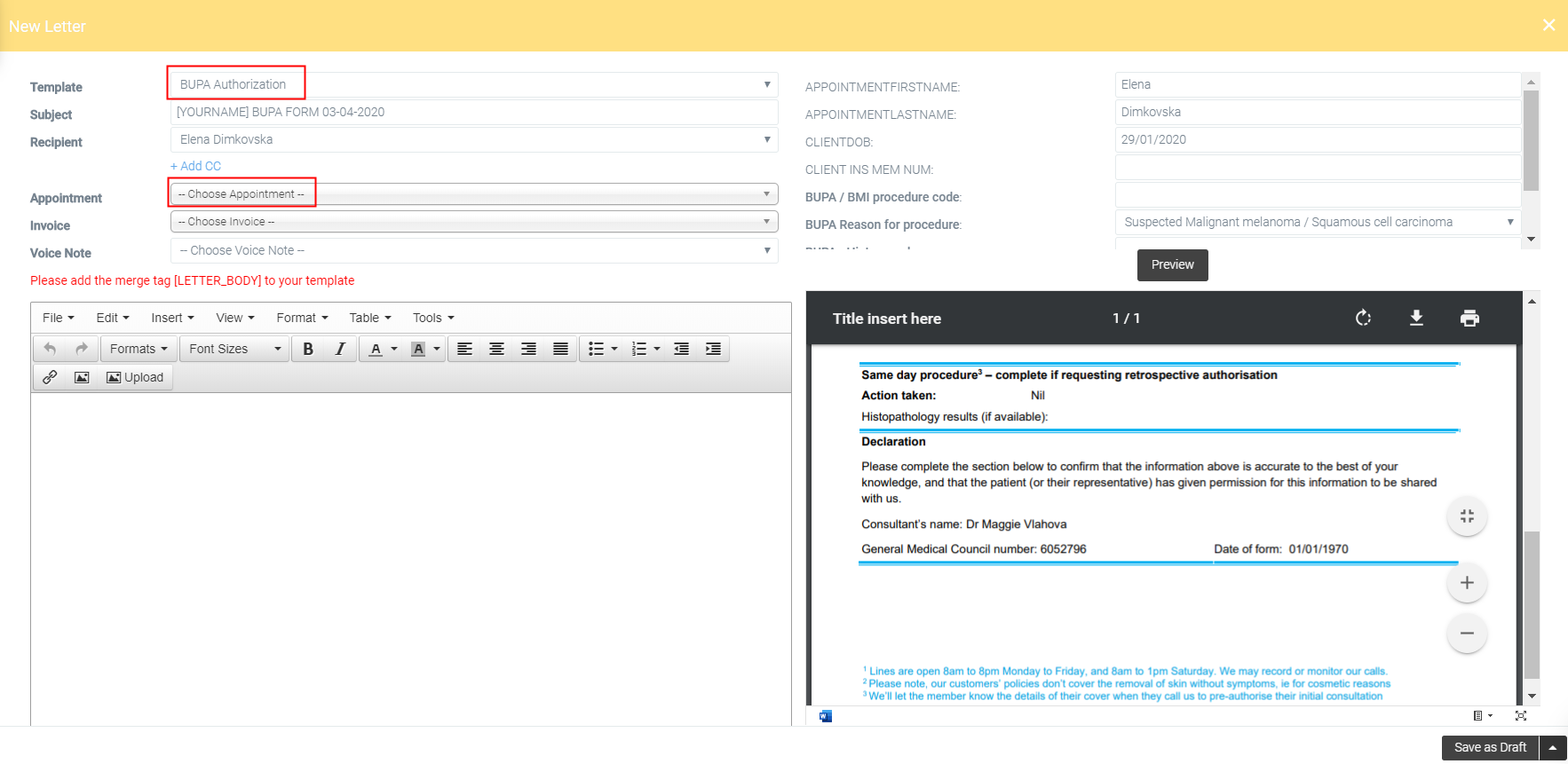Click the insert link icon
The image size is (1568, 764).
[50, 377]
